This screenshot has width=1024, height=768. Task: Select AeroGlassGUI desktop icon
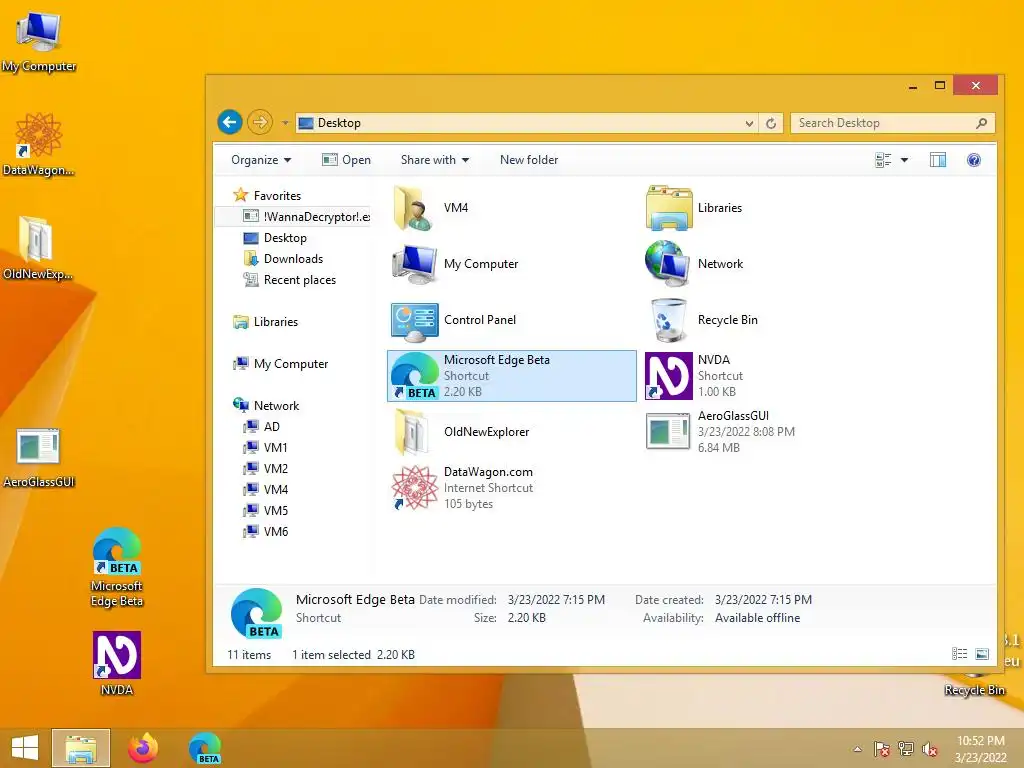(x=39, y=457)
